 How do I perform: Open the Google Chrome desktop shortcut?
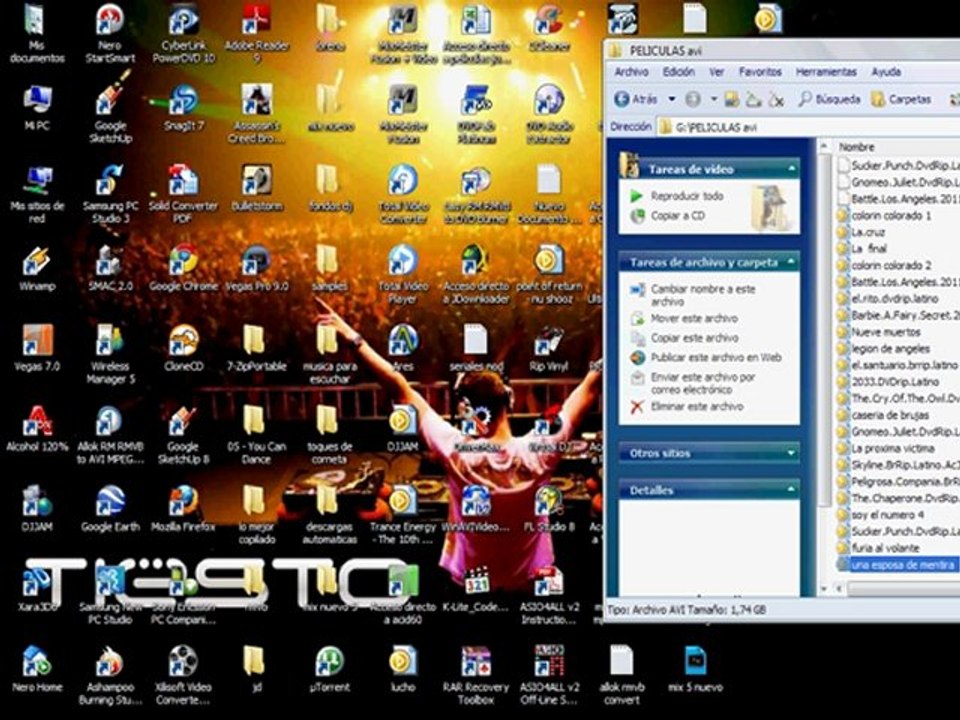[x=183, y=268]
